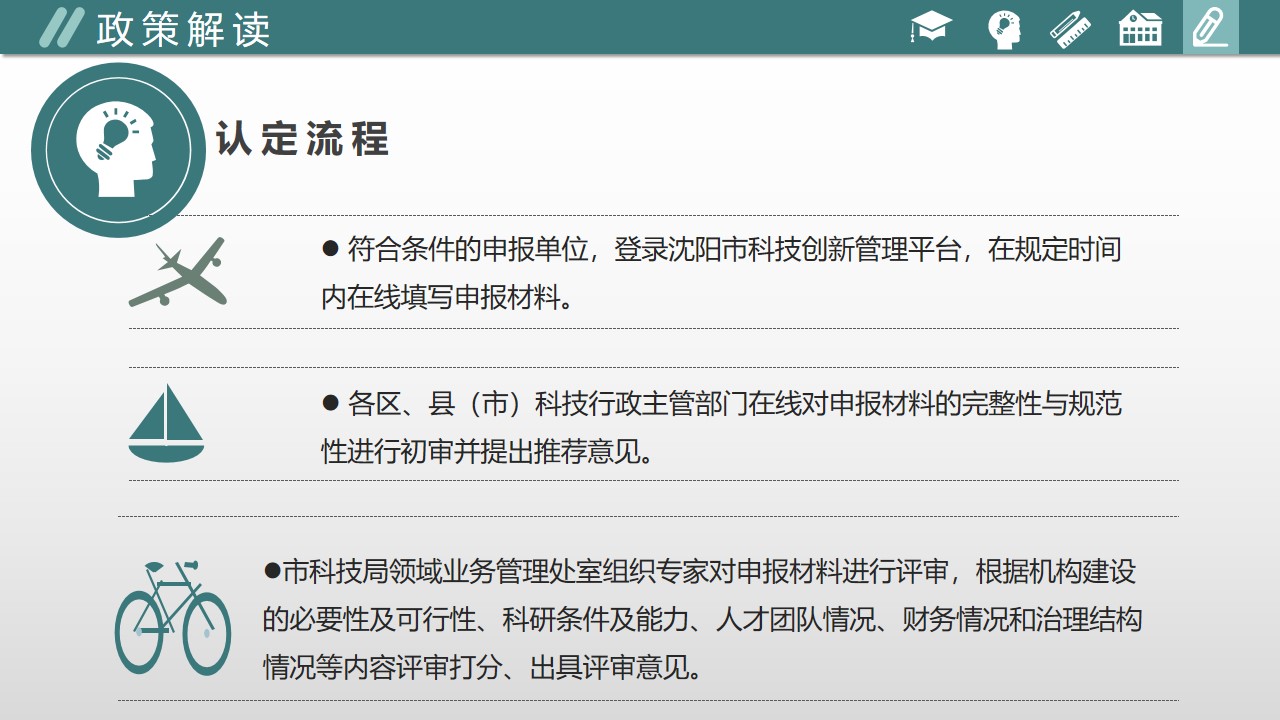Select the small head-with-lightbulb icon in the header
This screenshot has width=1280, height=720.
click(1003, 29)
